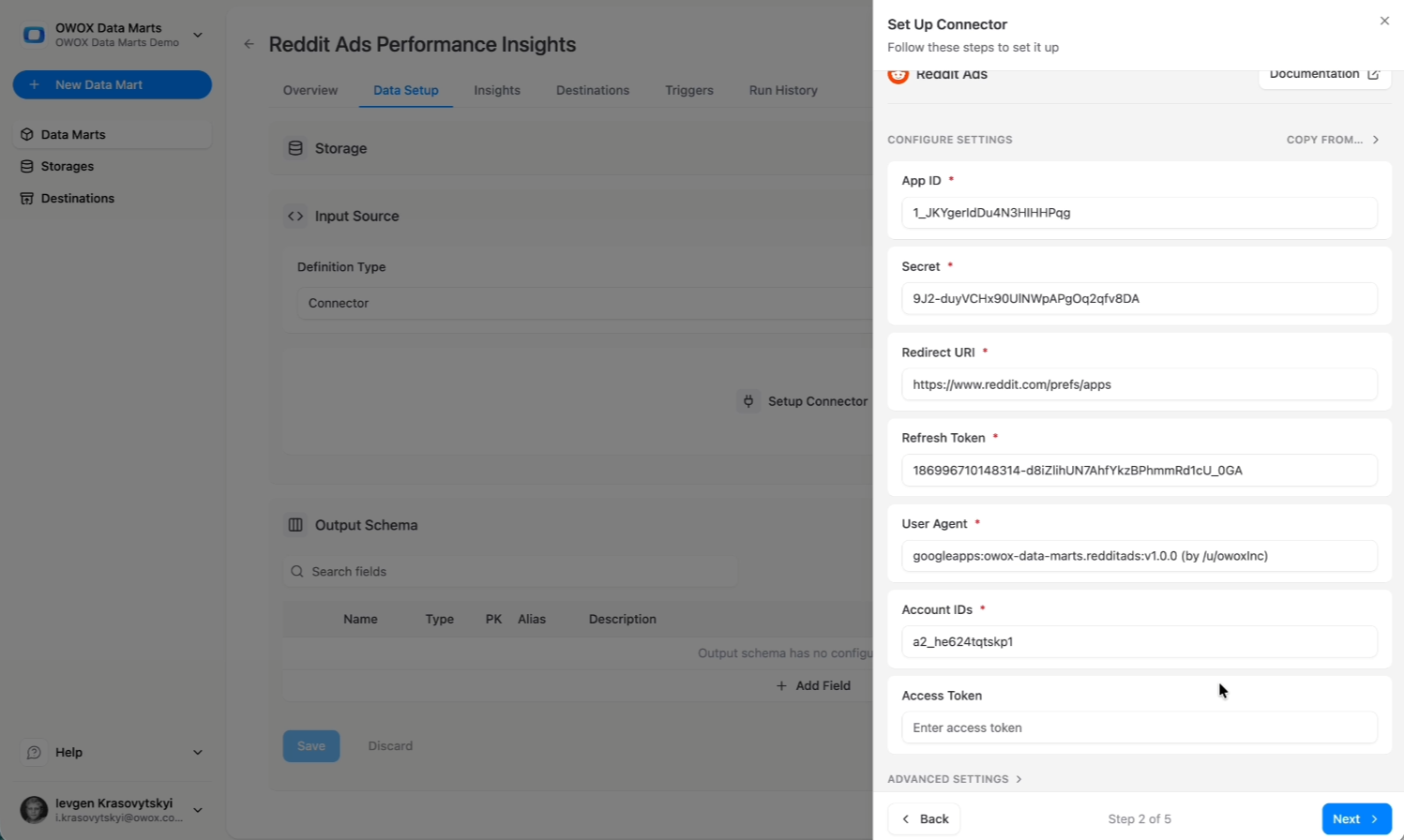This screenshot has width=1404, height=840.
Task: Click the Reddit Ads connector icon
Action: tap(898, 75)
